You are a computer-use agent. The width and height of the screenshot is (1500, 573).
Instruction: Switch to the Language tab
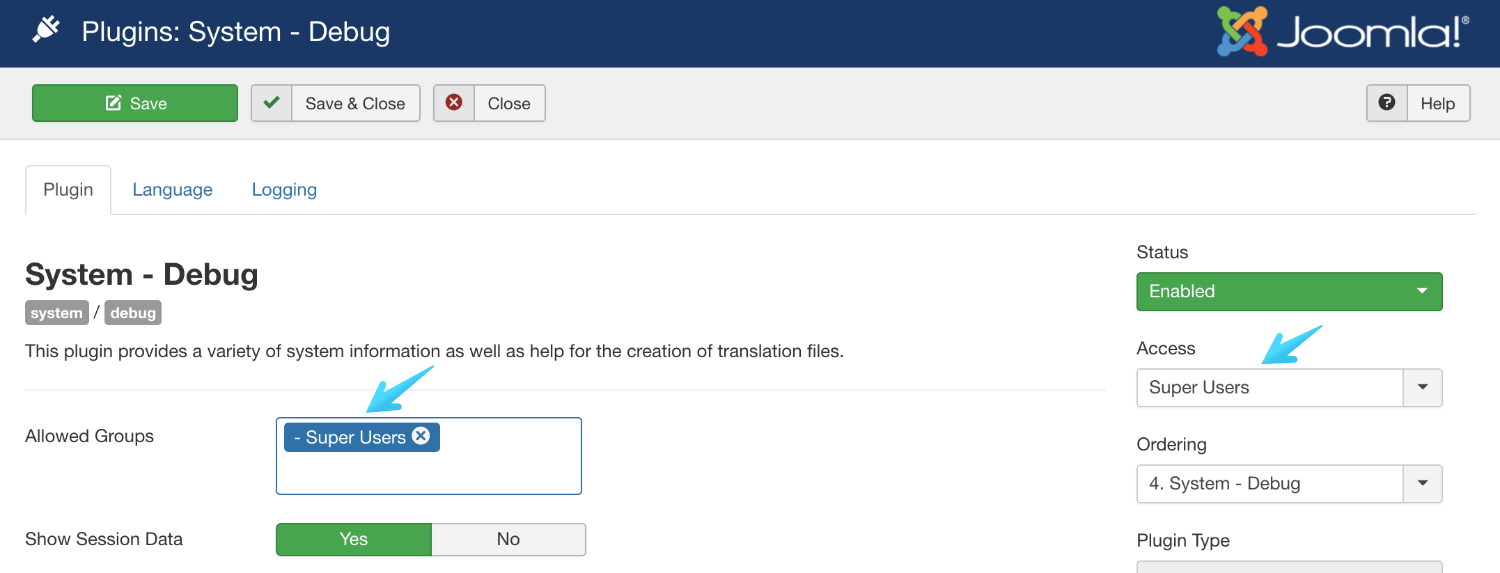172,190
